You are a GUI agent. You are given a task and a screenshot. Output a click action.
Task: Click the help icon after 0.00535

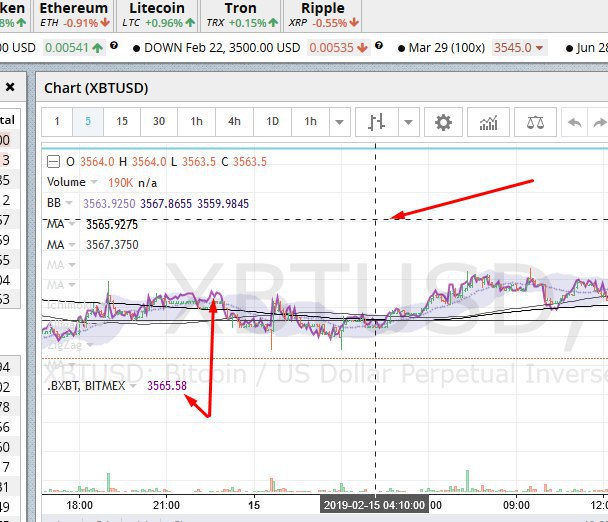379,45
